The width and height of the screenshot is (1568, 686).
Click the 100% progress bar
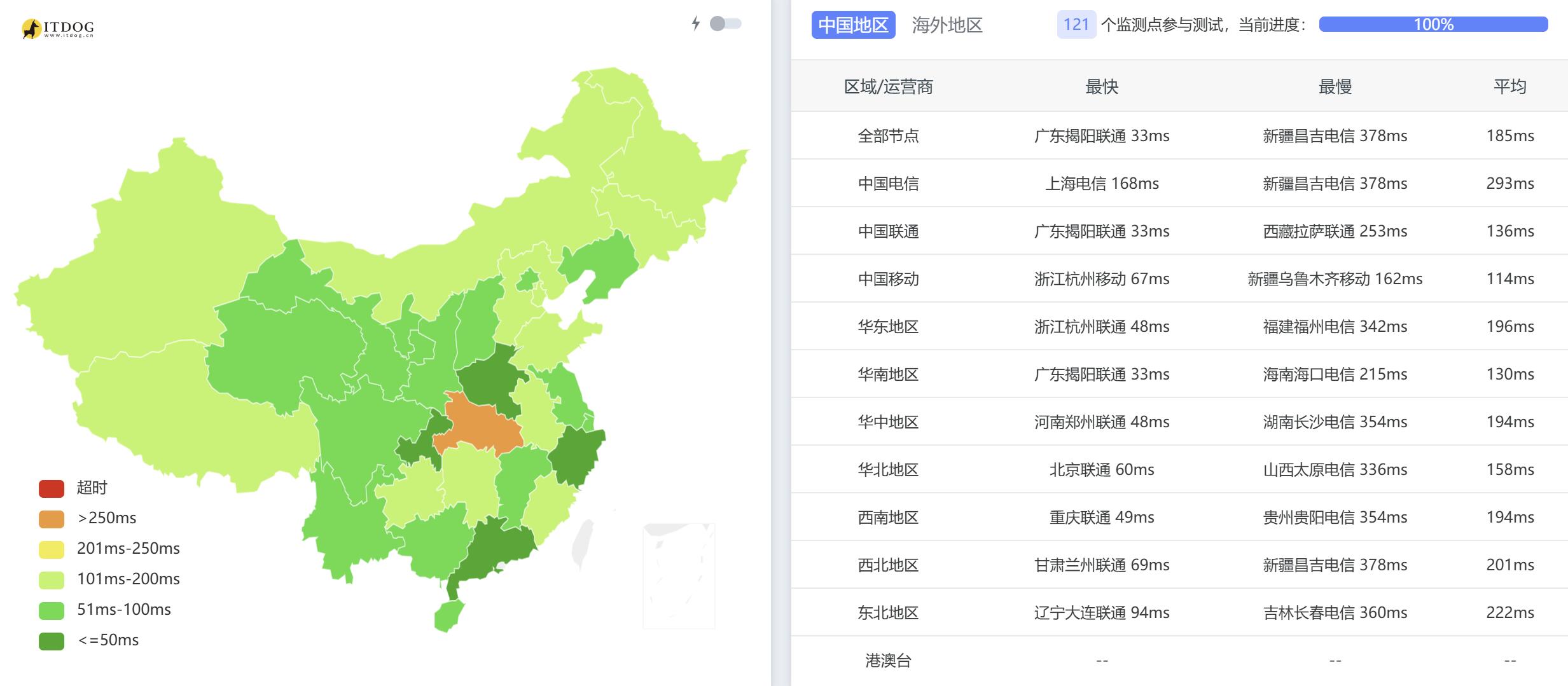tap(1433, 24)
